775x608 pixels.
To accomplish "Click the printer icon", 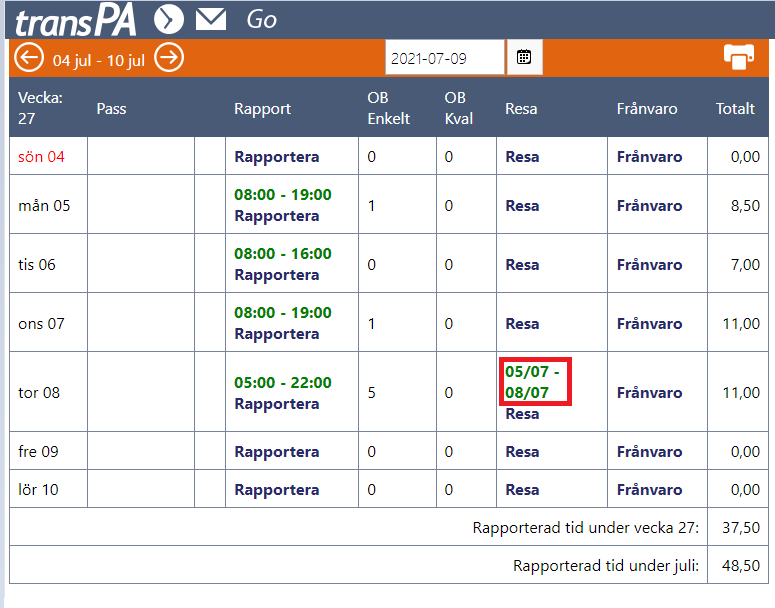I will (739, 57).
